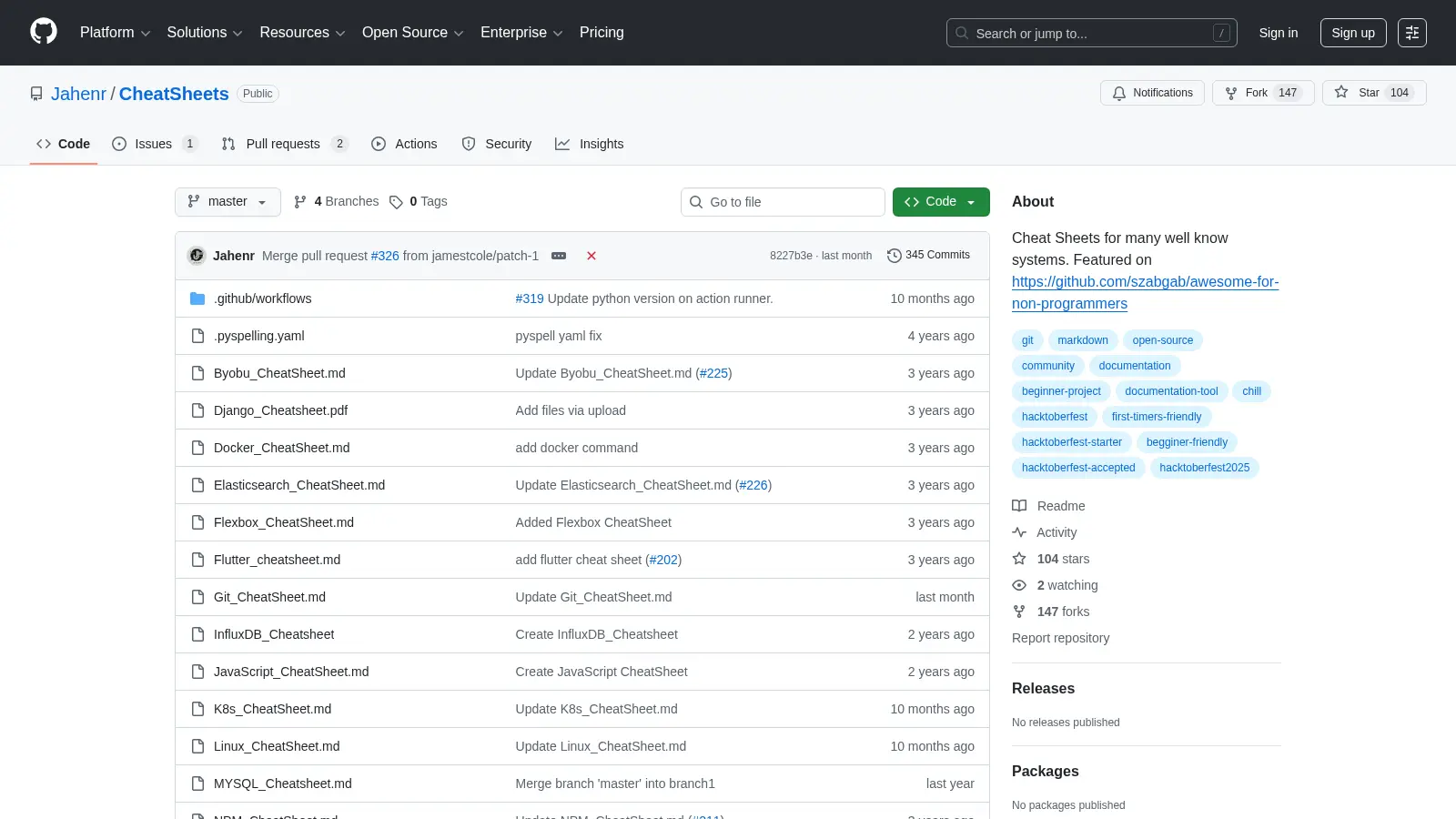Open the Actions tab
The height and width of the screenshot is (819, 1456).
coord(404,144)
